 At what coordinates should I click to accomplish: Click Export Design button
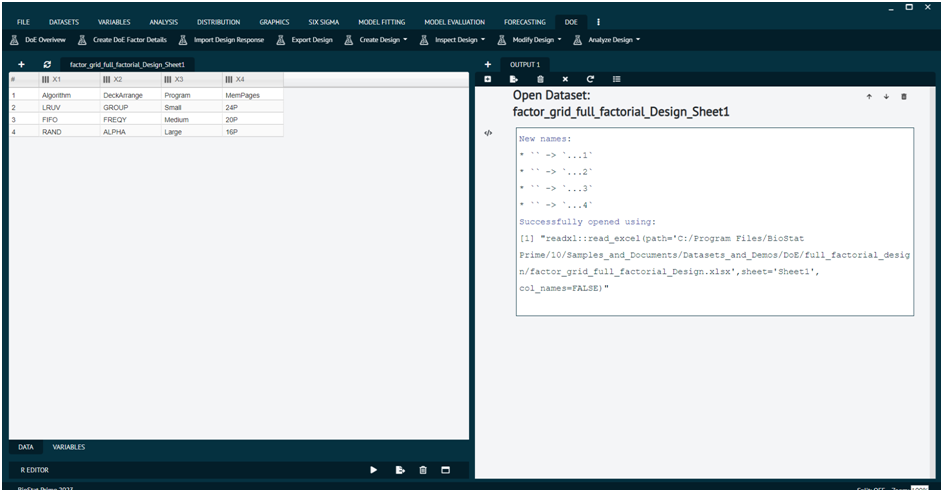(304, 40)
